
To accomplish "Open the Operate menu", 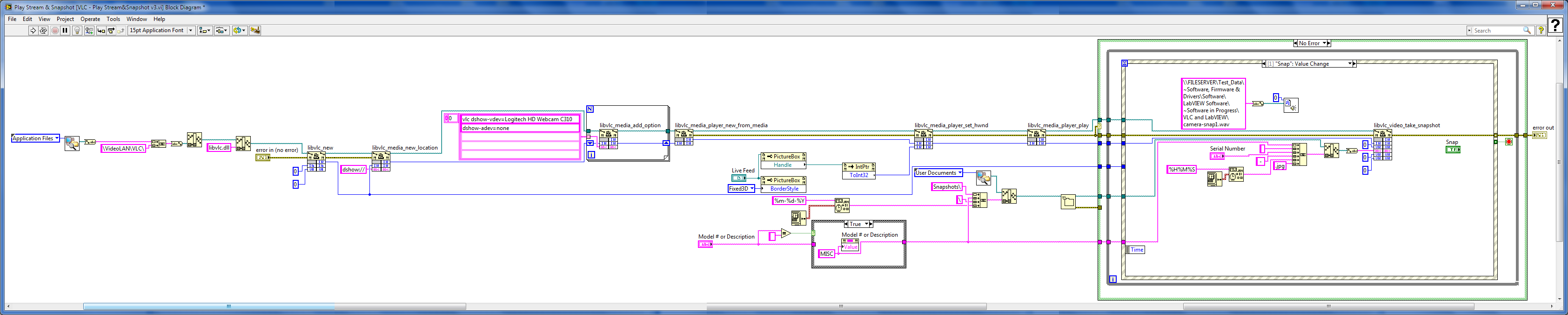I will click(90, 19).
